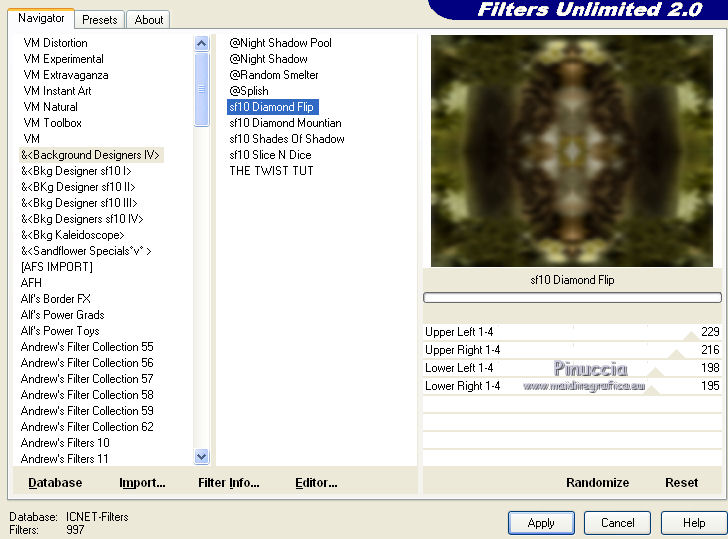Image resolution: width=728 pixels, height=539 pixels.
Task: Select Andrew's Filters 10
Action: 65,443
